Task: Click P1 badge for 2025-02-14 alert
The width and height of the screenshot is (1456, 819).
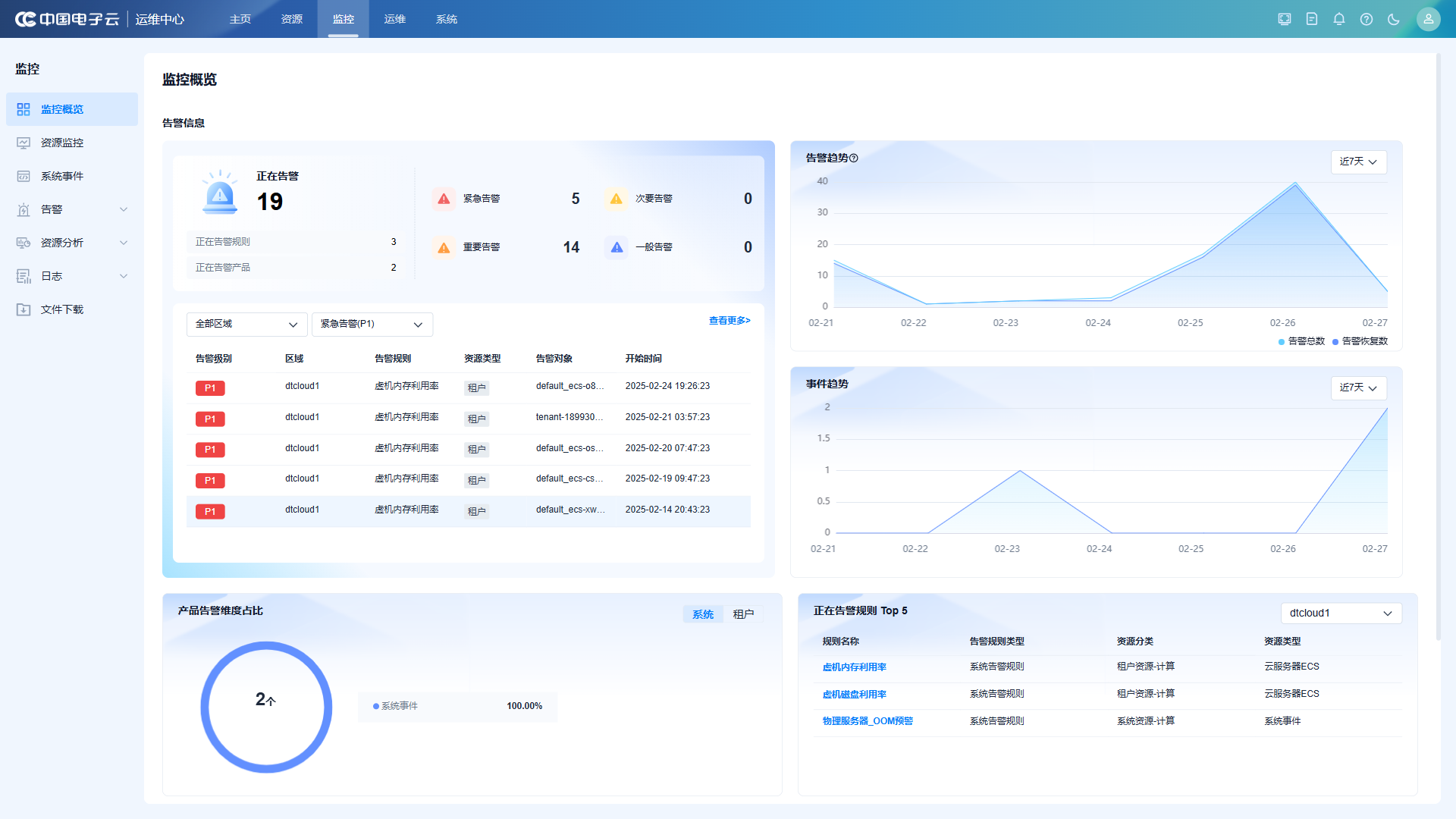Action: click(x=210, y=512)
